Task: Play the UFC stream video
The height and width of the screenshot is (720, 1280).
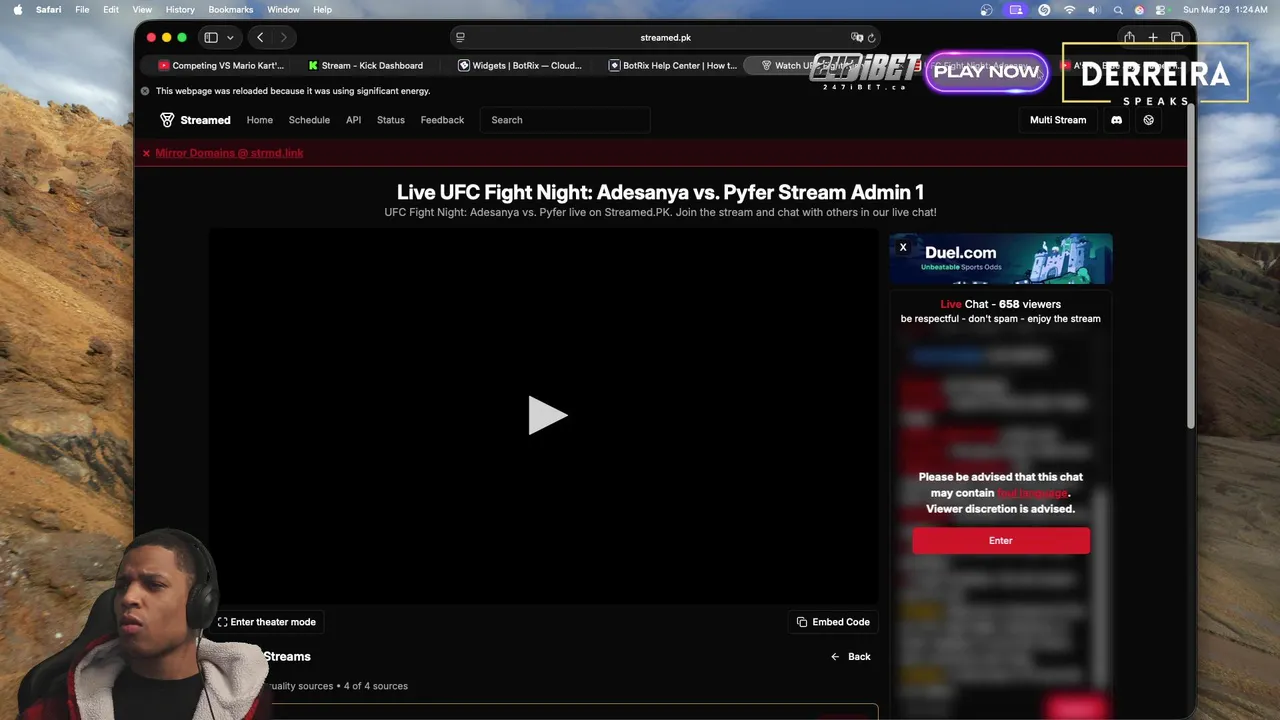Action: click(x=547, y=415)
